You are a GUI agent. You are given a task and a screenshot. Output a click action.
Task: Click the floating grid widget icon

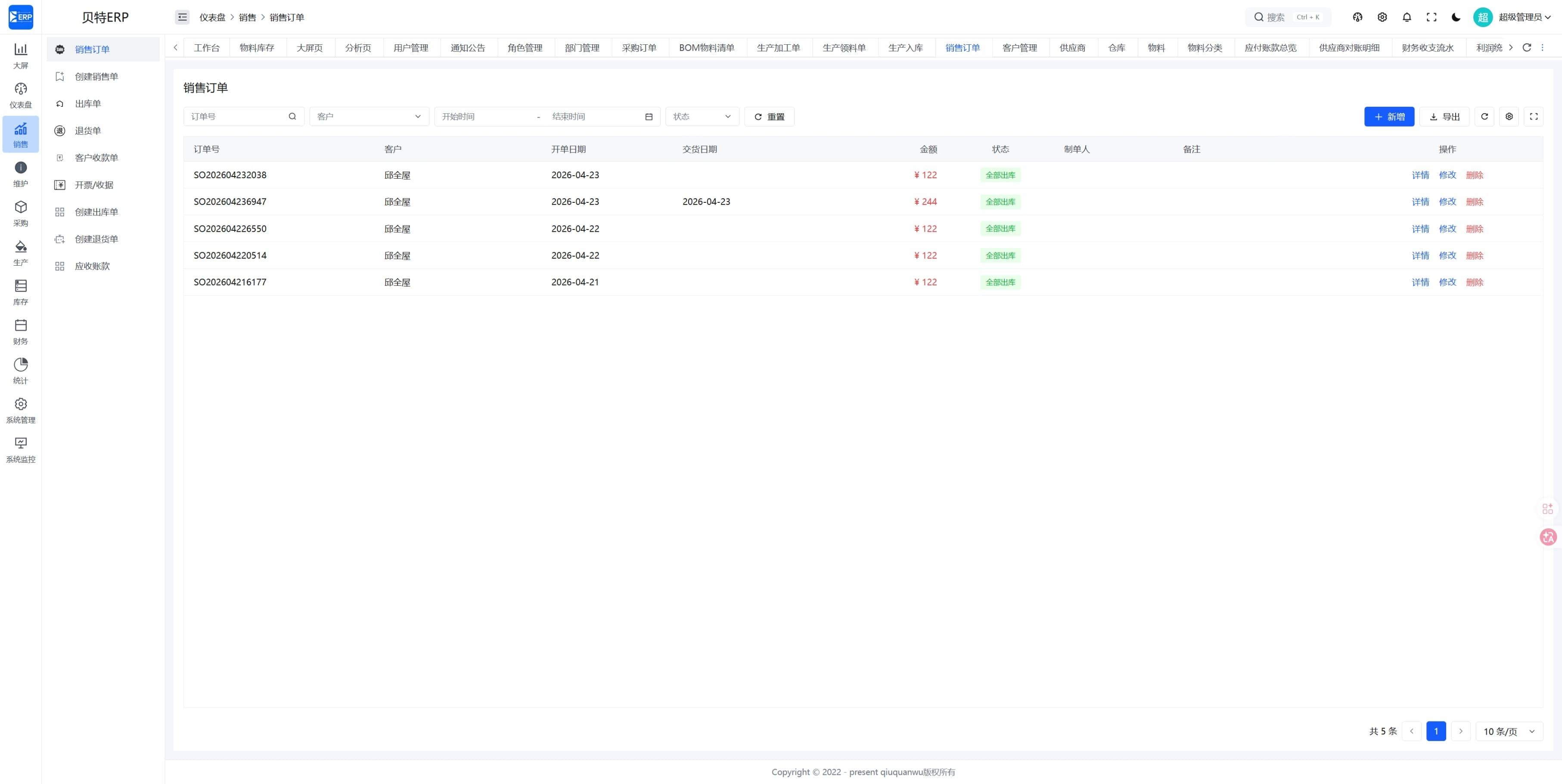pos(1548,508)
